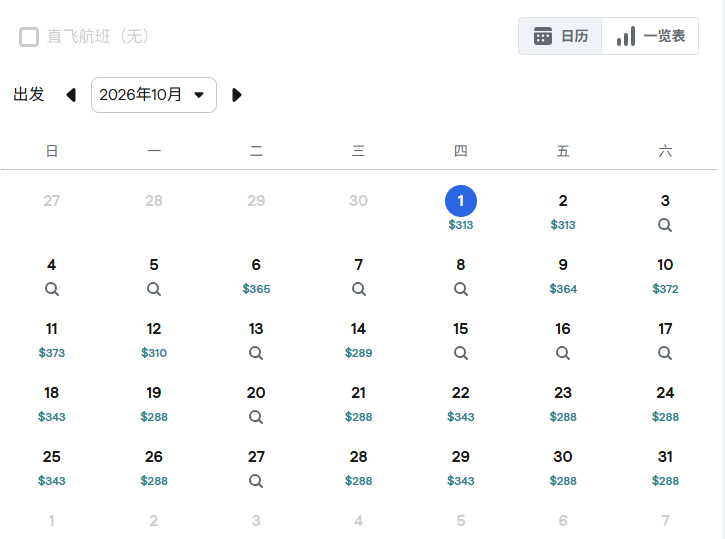Choose October 6 with $365 fare
Image resolution: width=725 pixels, height=539 pixels.
pos(256,275)
